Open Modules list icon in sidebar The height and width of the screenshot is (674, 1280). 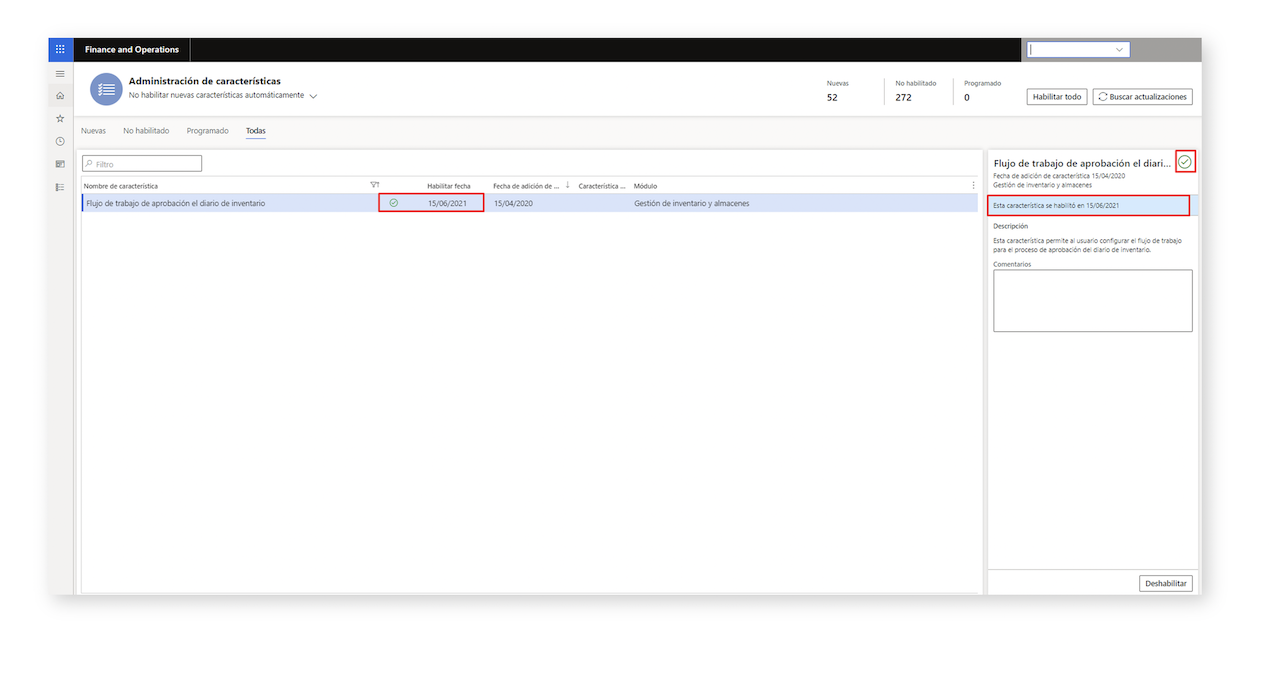coord(60,187)
